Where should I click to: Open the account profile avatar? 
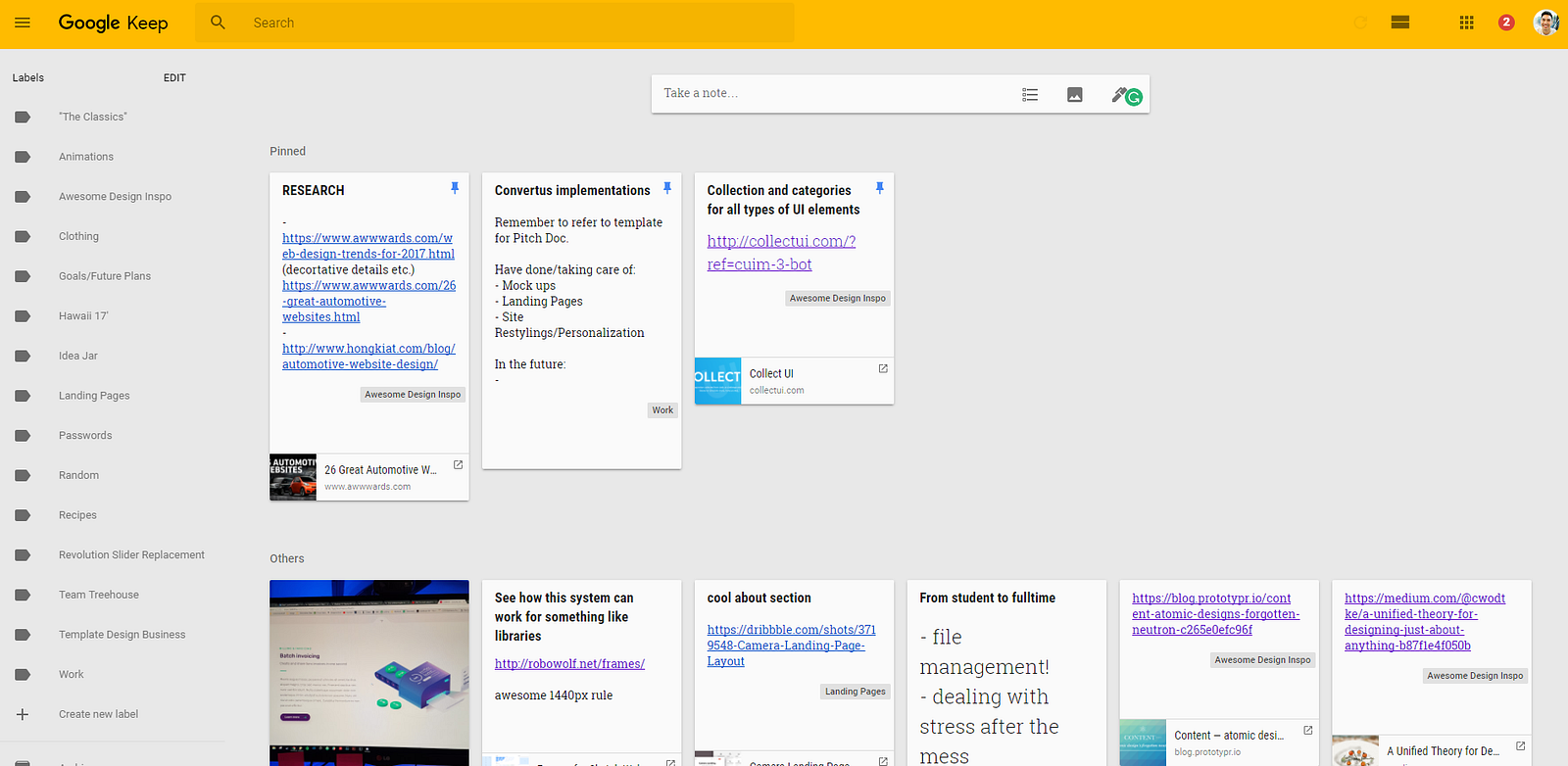(x=1546, y=23)
